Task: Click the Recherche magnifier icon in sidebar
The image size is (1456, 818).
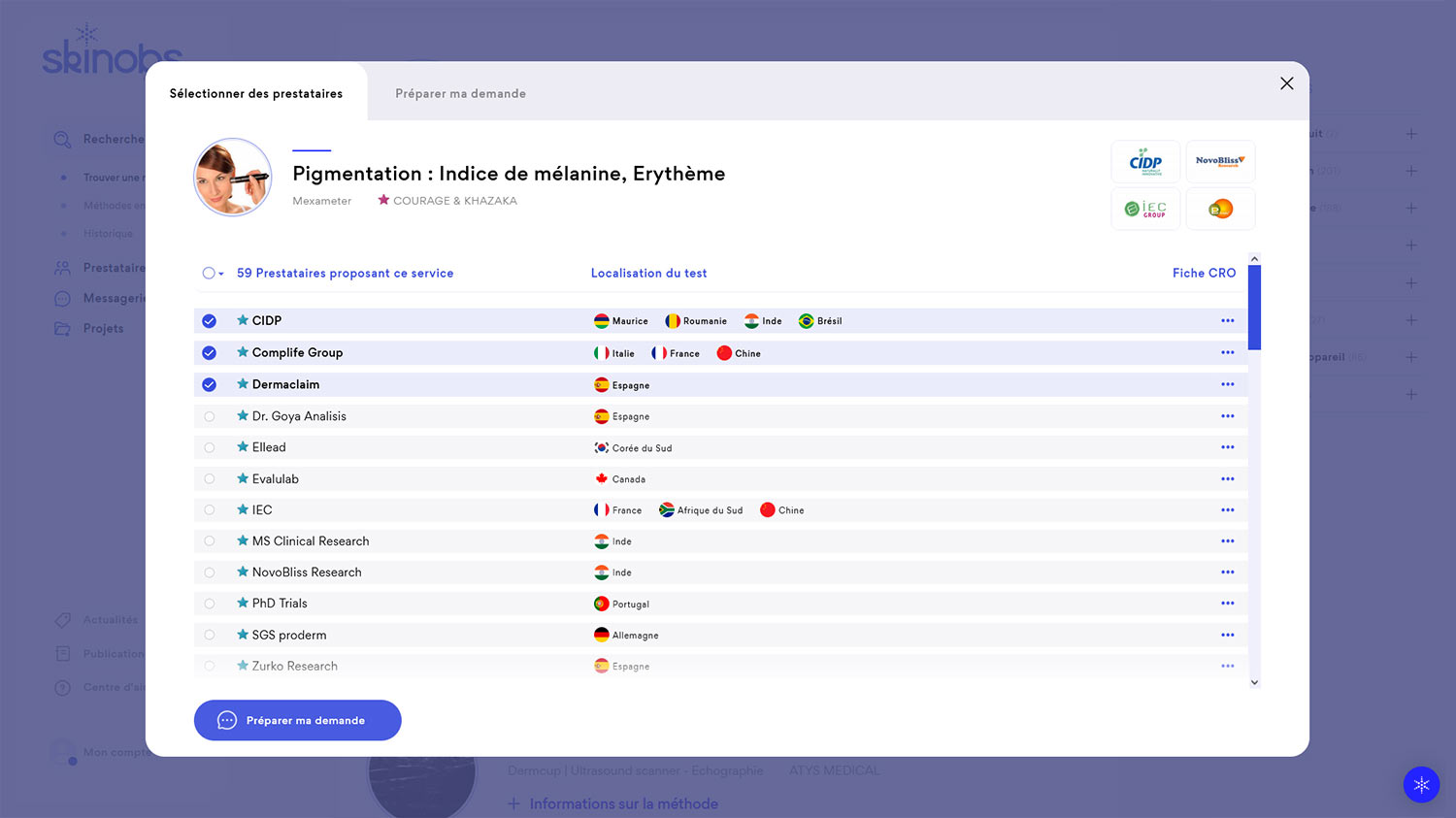Action: pyautogui.click(x=62, y=140)
